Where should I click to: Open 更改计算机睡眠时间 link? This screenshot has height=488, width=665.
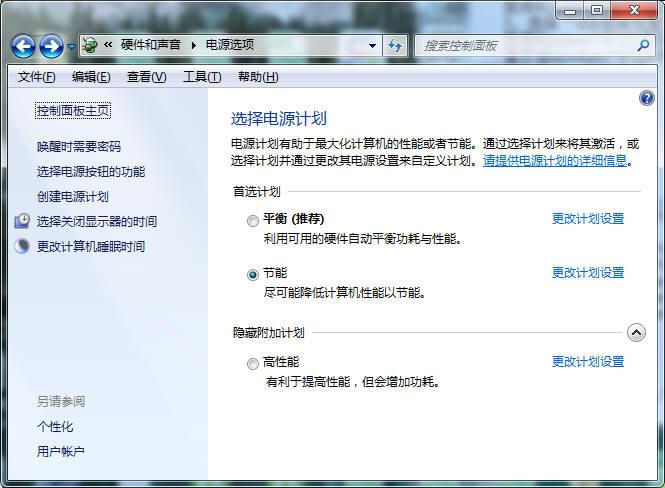point(91,246)
